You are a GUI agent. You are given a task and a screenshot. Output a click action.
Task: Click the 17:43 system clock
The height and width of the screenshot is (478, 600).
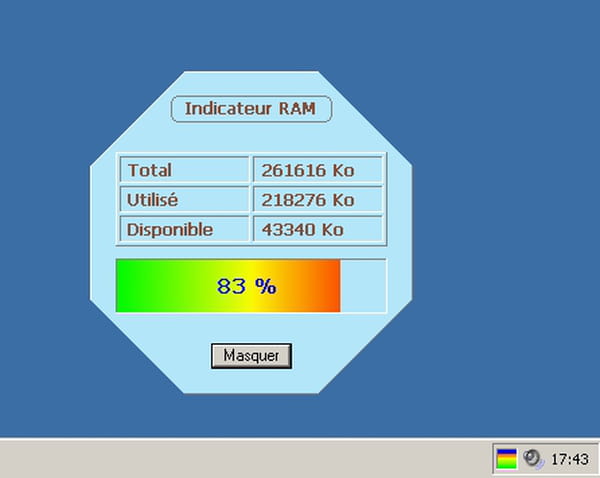[570, 459]
